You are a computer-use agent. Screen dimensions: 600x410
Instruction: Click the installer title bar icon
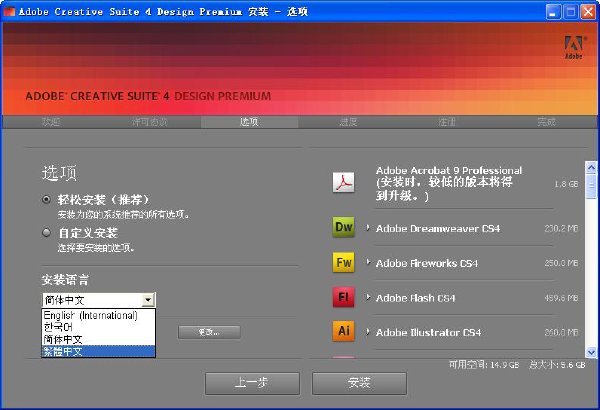pos(9,11)
